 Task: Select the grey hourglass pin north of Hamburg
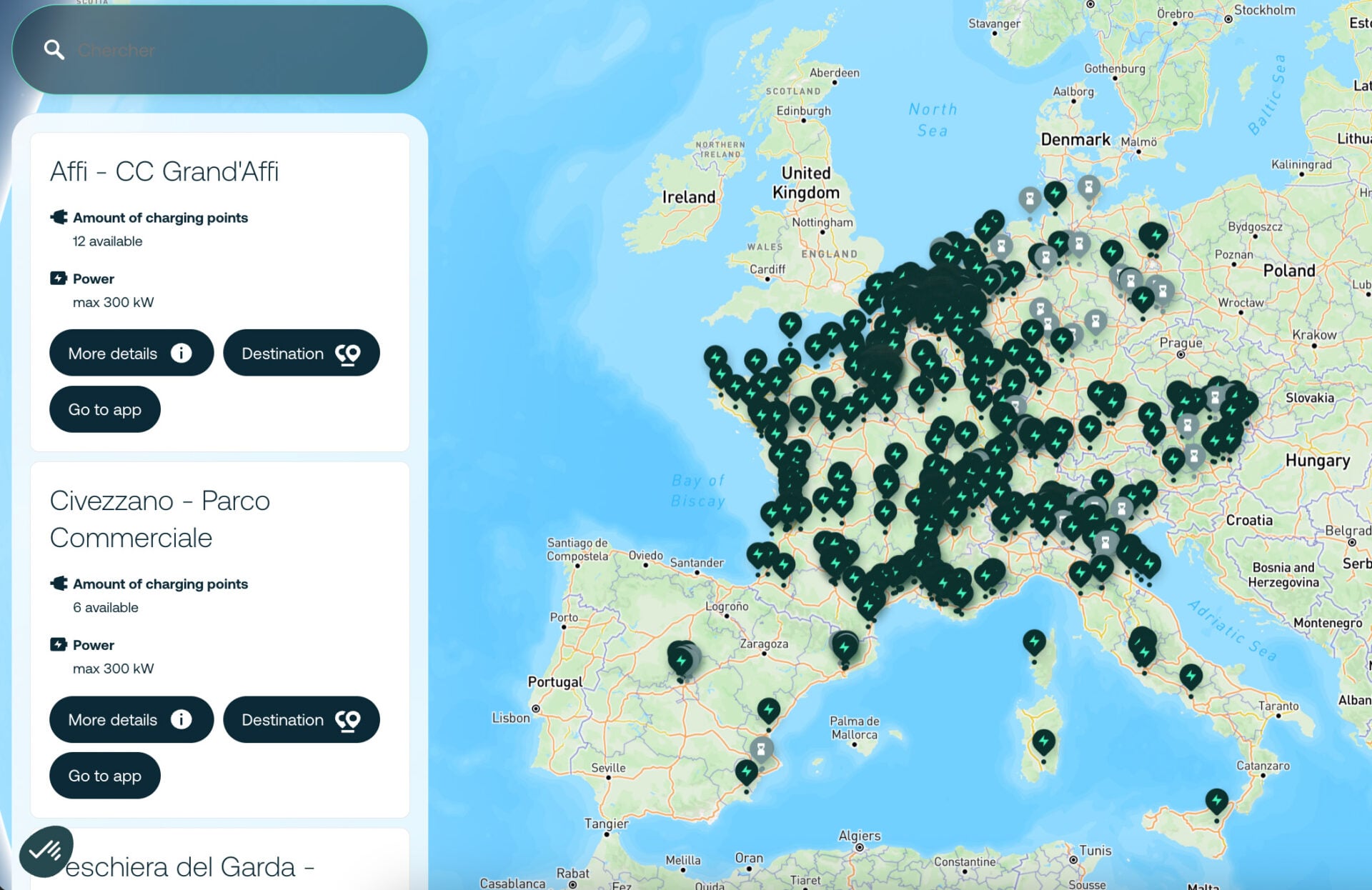(x=1088, y=187)
